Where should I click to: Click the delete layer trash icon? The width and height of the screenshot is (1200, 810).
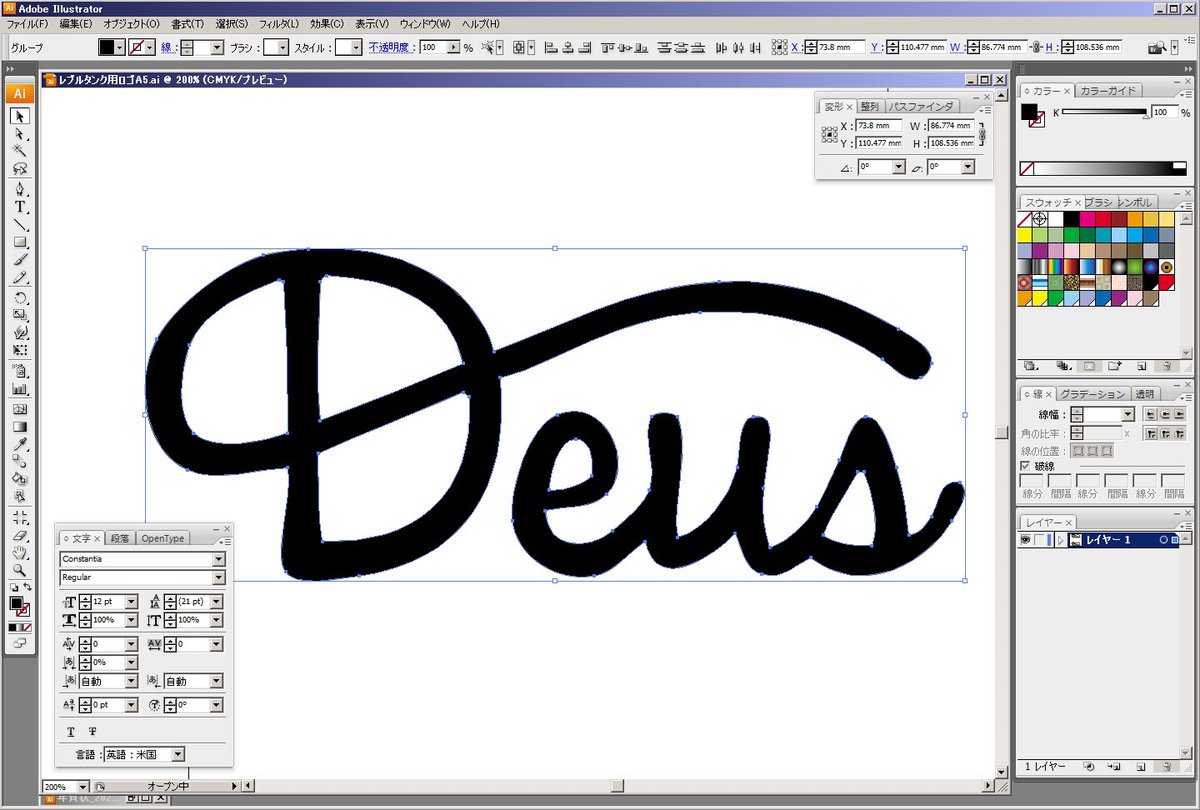click(x=1167, y=767)
